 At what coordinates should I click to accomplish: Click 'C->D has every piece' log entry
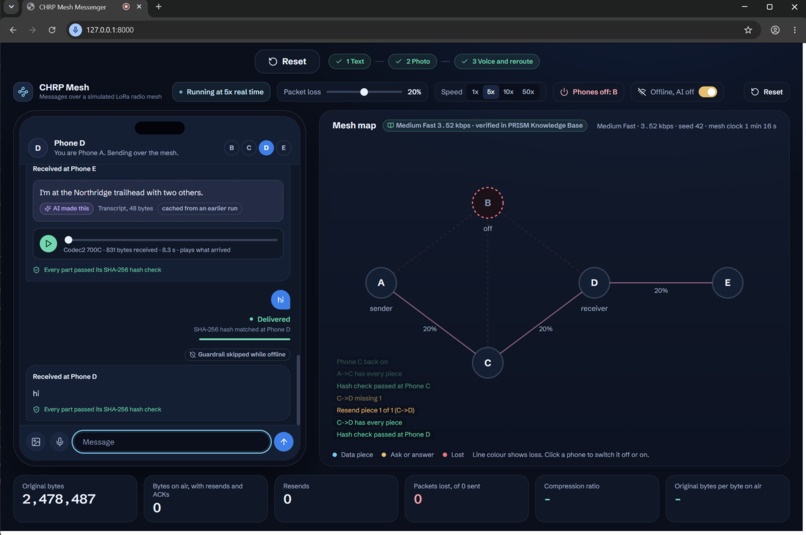pyautogui.click(x=370, y=422)
